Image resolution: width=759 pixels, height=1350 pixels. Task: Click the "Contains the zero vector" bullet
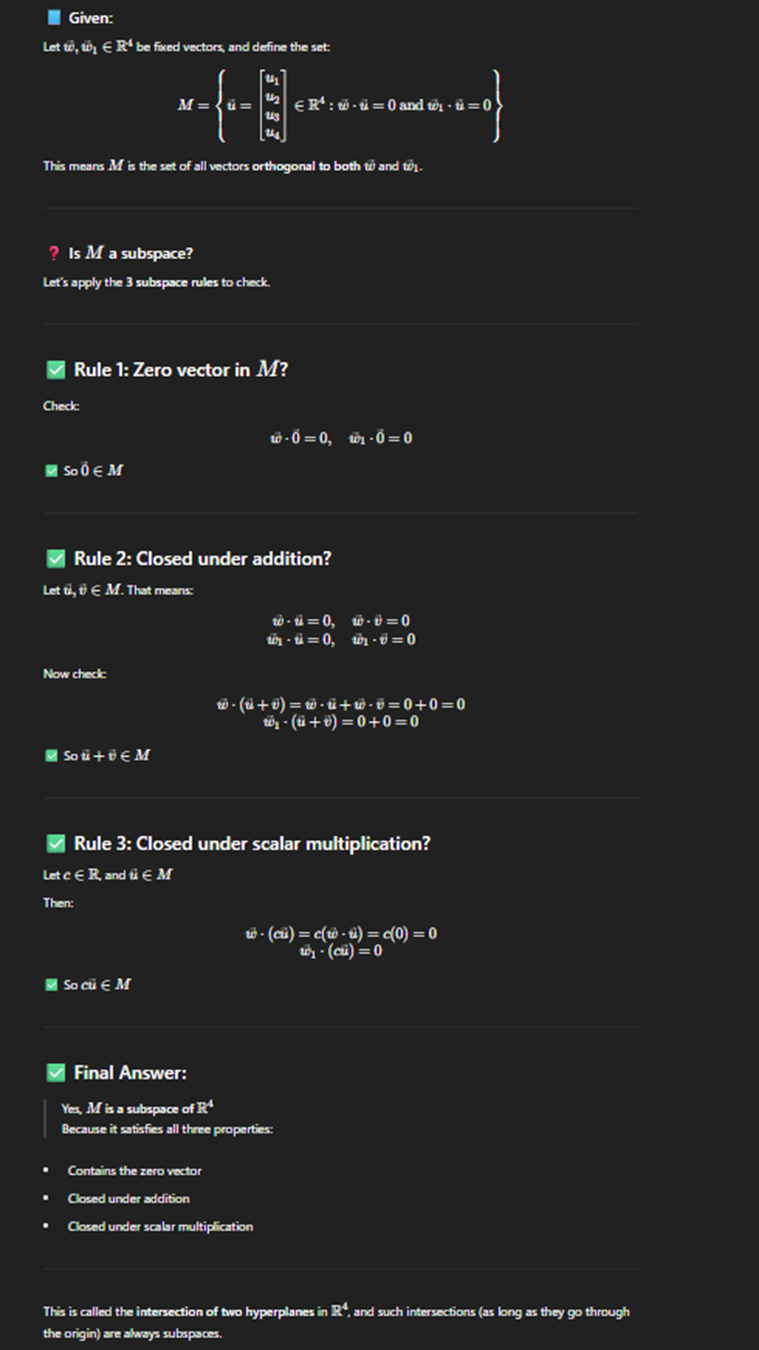click(134, 1170)
